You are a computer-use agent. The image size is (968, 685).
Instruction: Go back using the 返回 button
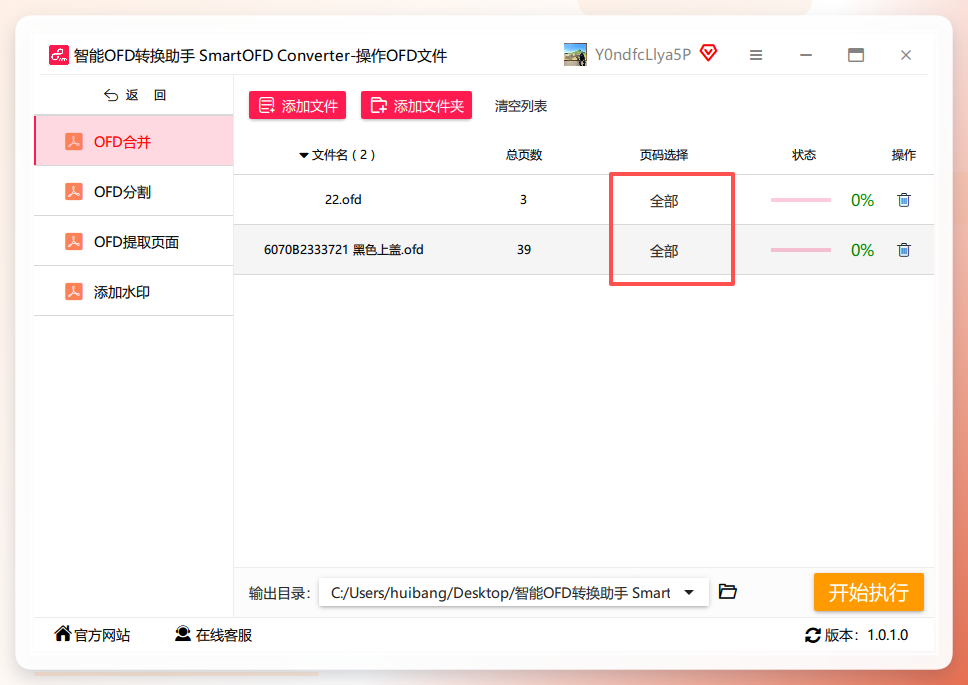click(135, 95)
